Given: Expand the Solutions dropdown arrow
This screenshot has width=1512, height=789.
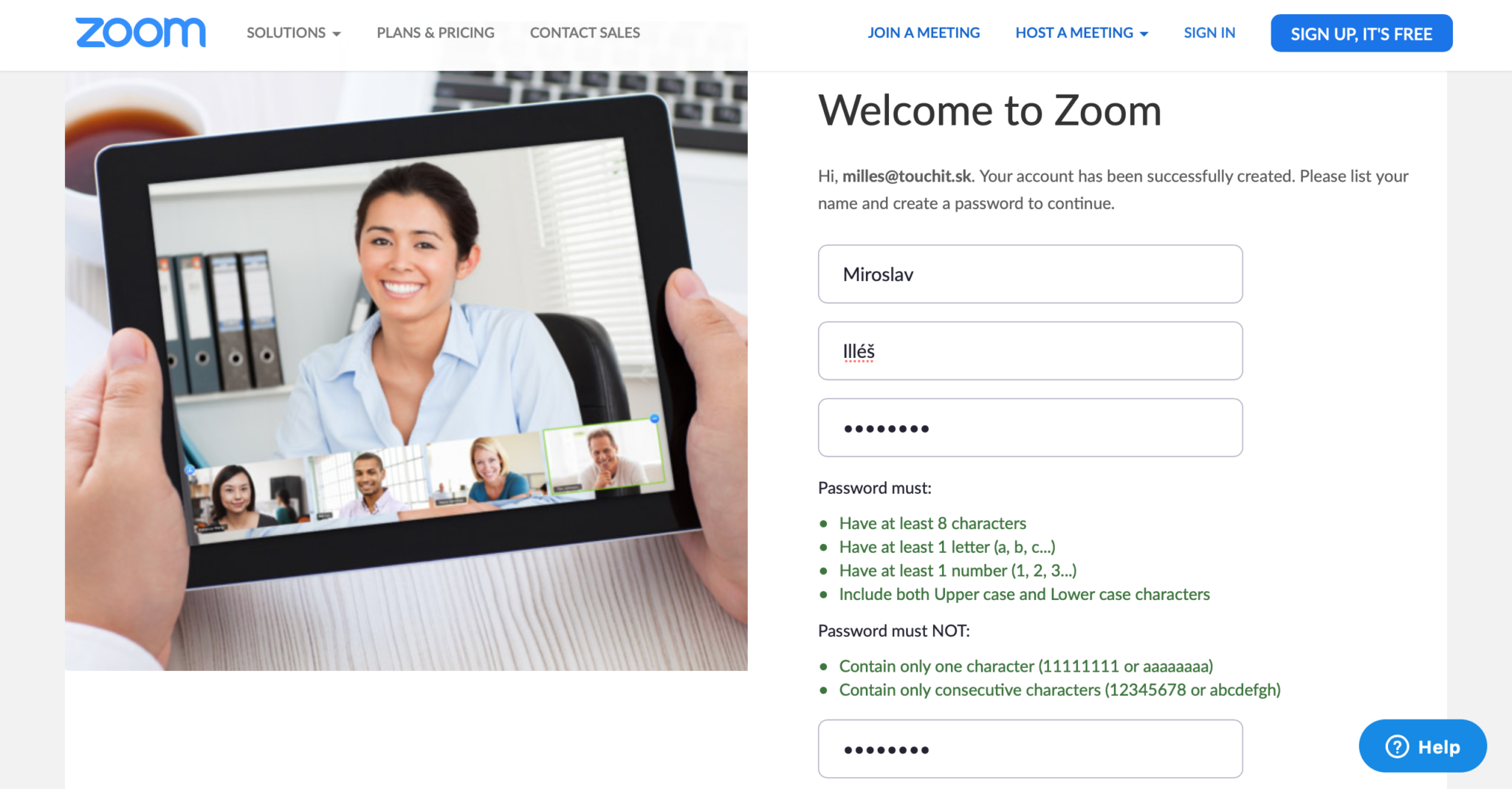Looking at the screenshot, I should [x=337, y=34].
